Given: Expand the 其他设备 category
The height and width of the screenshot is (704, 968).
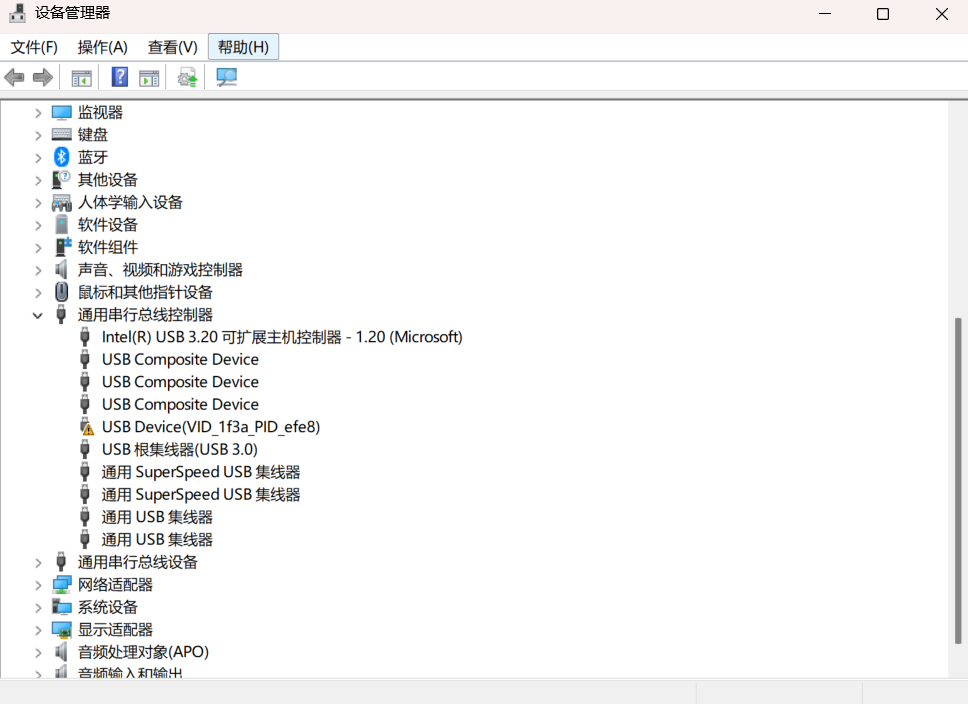Looking at the screenshot, I should (x=38, y=180).
